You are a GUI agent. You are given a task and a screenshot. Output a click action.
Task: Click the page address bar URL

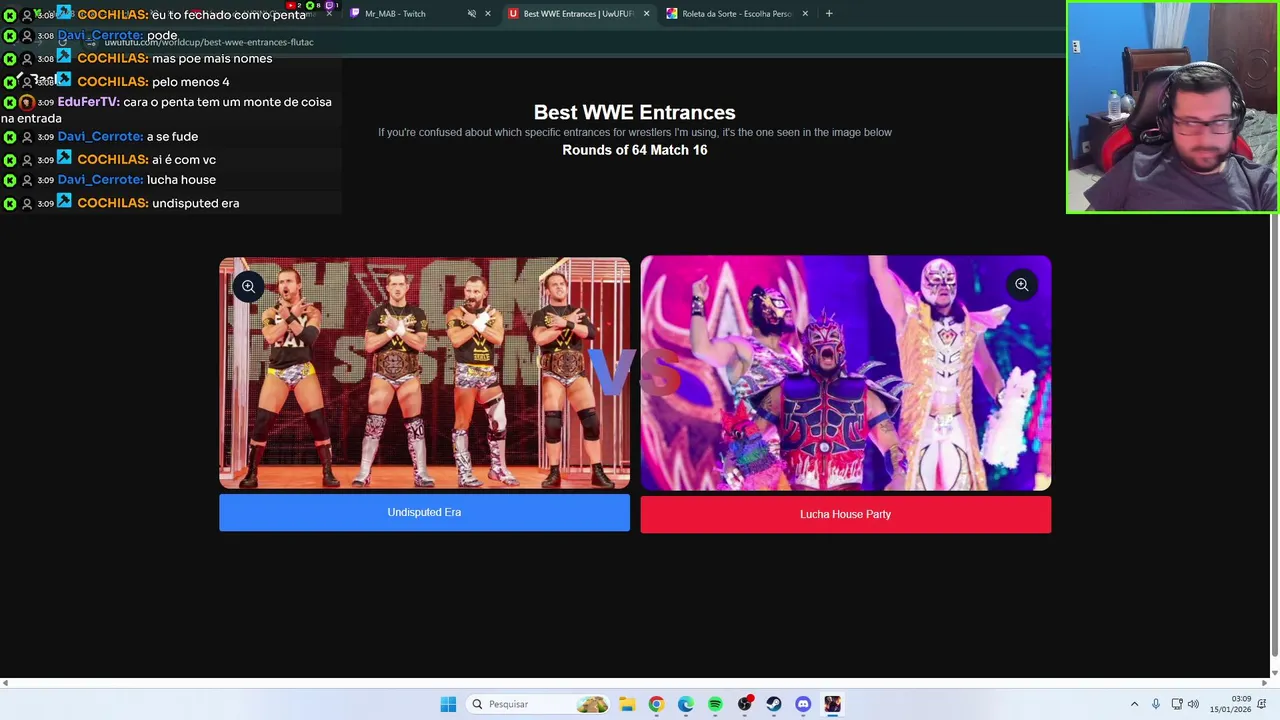(x=209, y=42)
